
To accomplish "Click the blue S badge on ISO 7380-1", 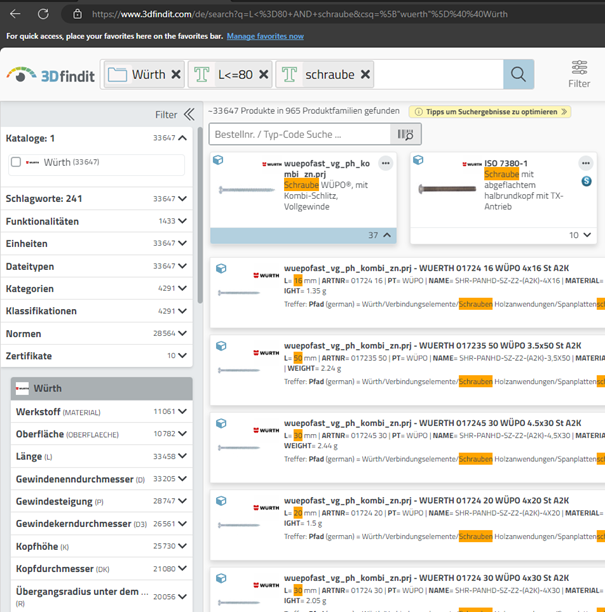I will point(586,181).
